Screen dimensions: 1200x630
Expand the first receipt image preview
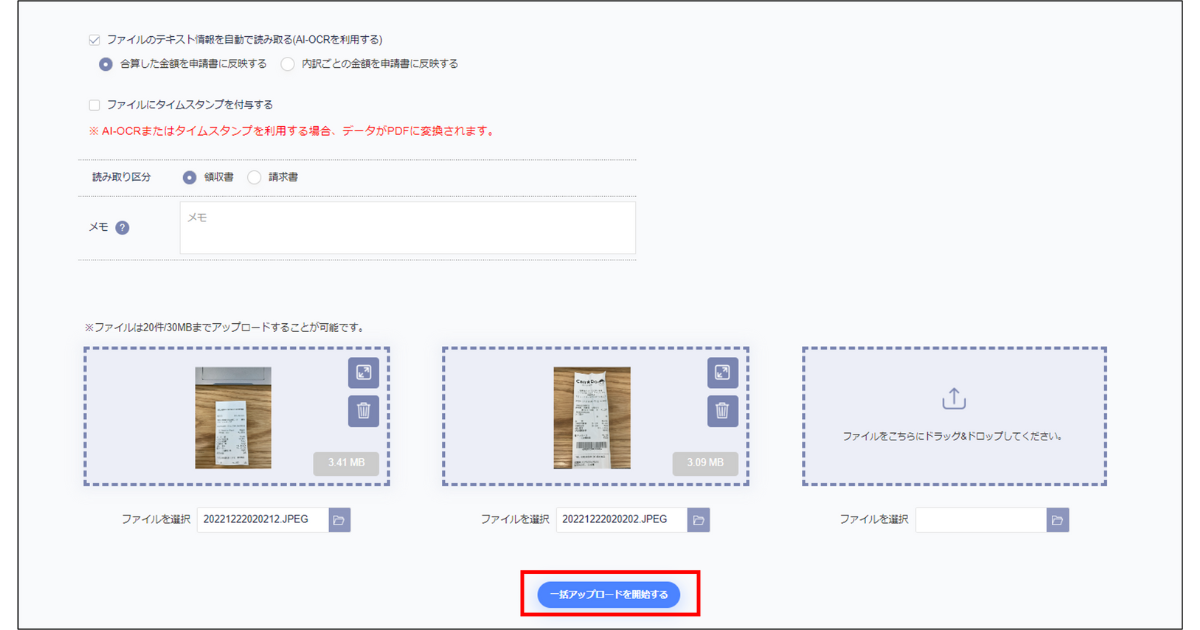[363, 373]
